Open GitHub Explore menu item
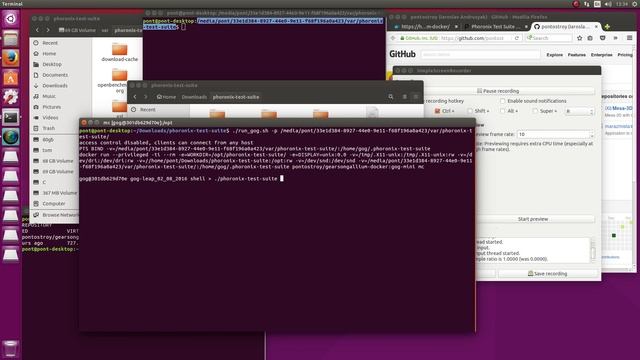Viewport: 640px width, 360px height. pyautogui.click(x=554, y=55)
